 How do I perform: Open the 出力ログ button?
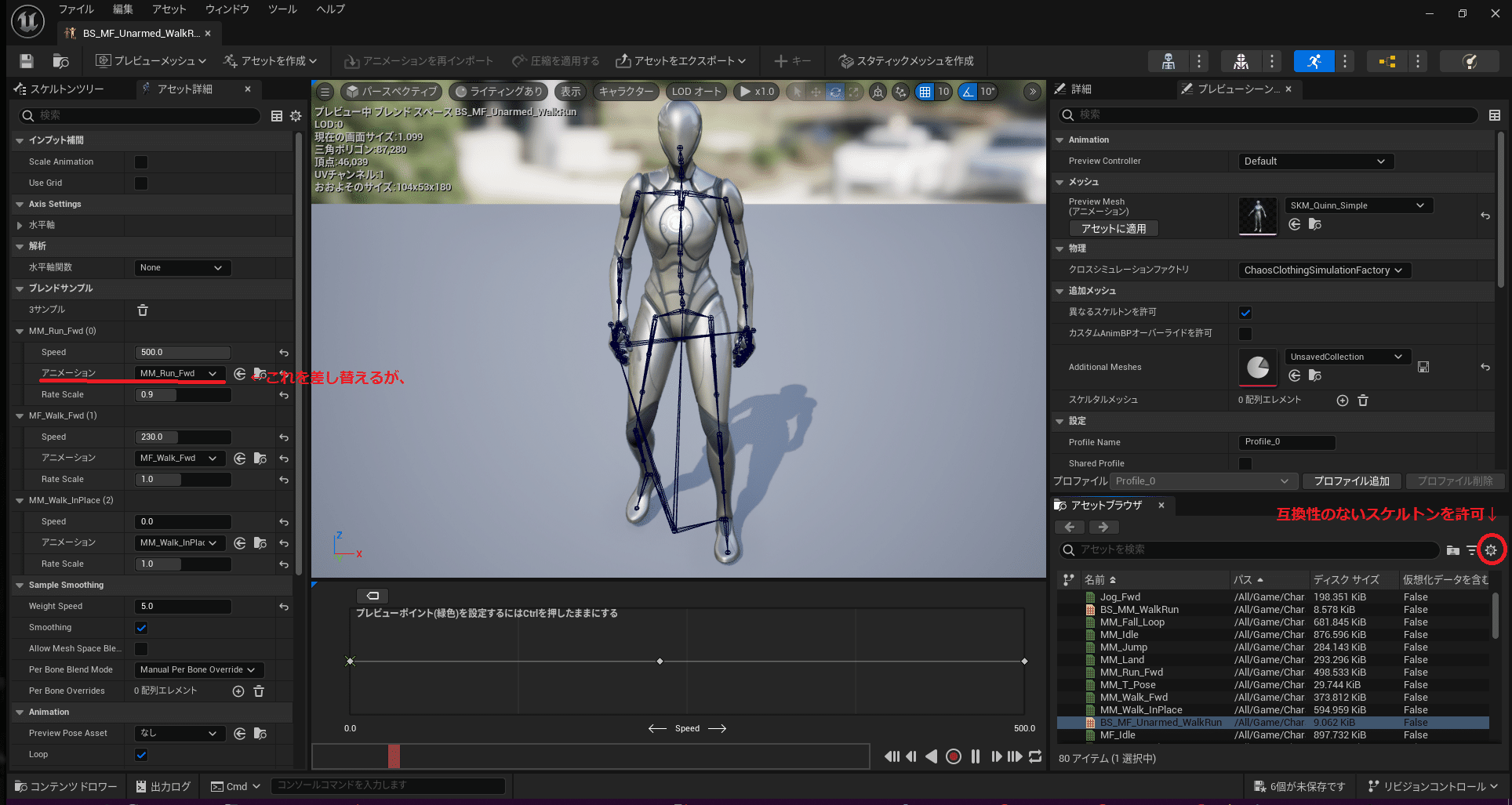pyautogui.click(x=163, y=786)
